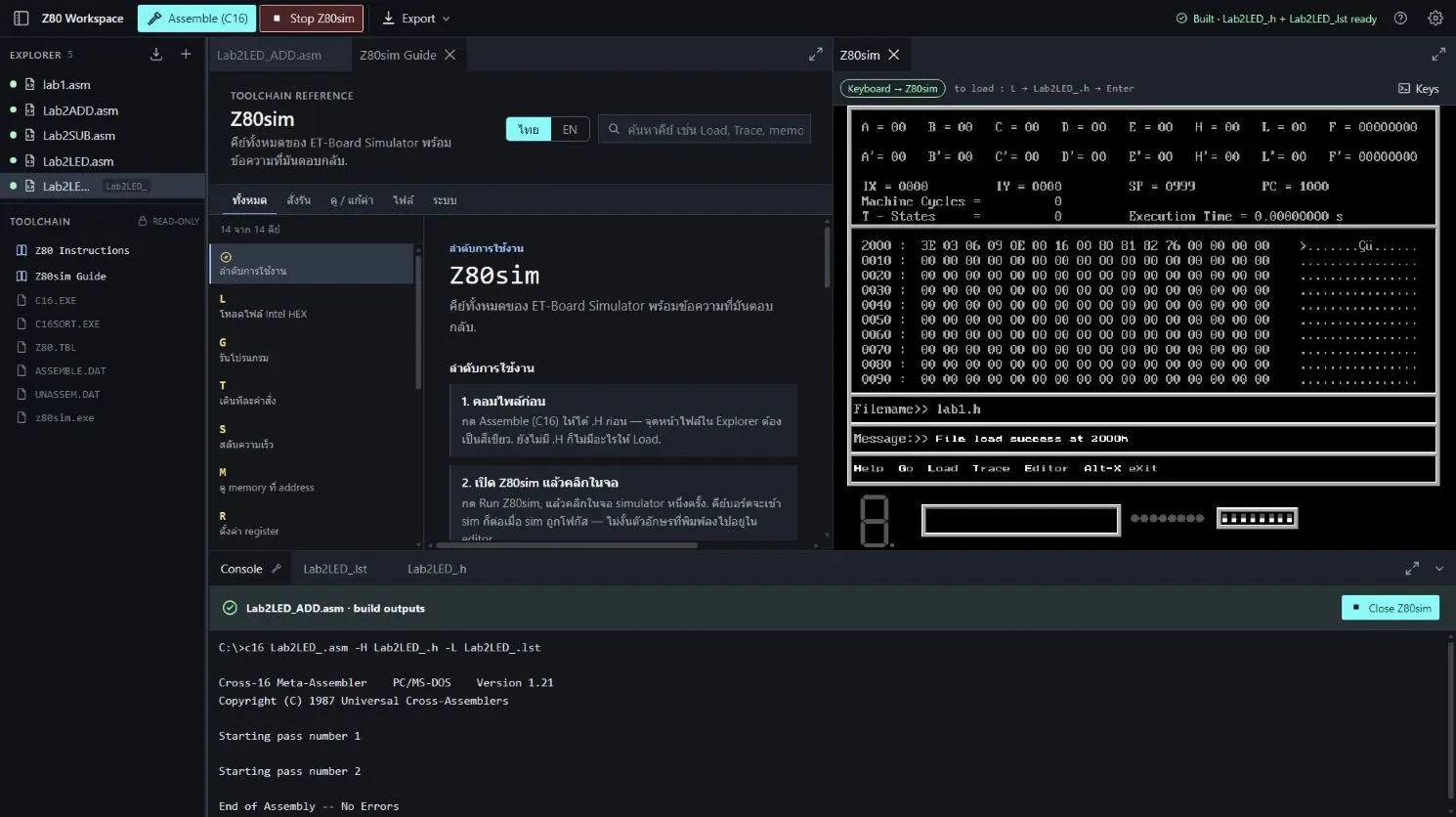Select the M memory address guide entry
Screen dimensions: 1456x817
(312, 480)
